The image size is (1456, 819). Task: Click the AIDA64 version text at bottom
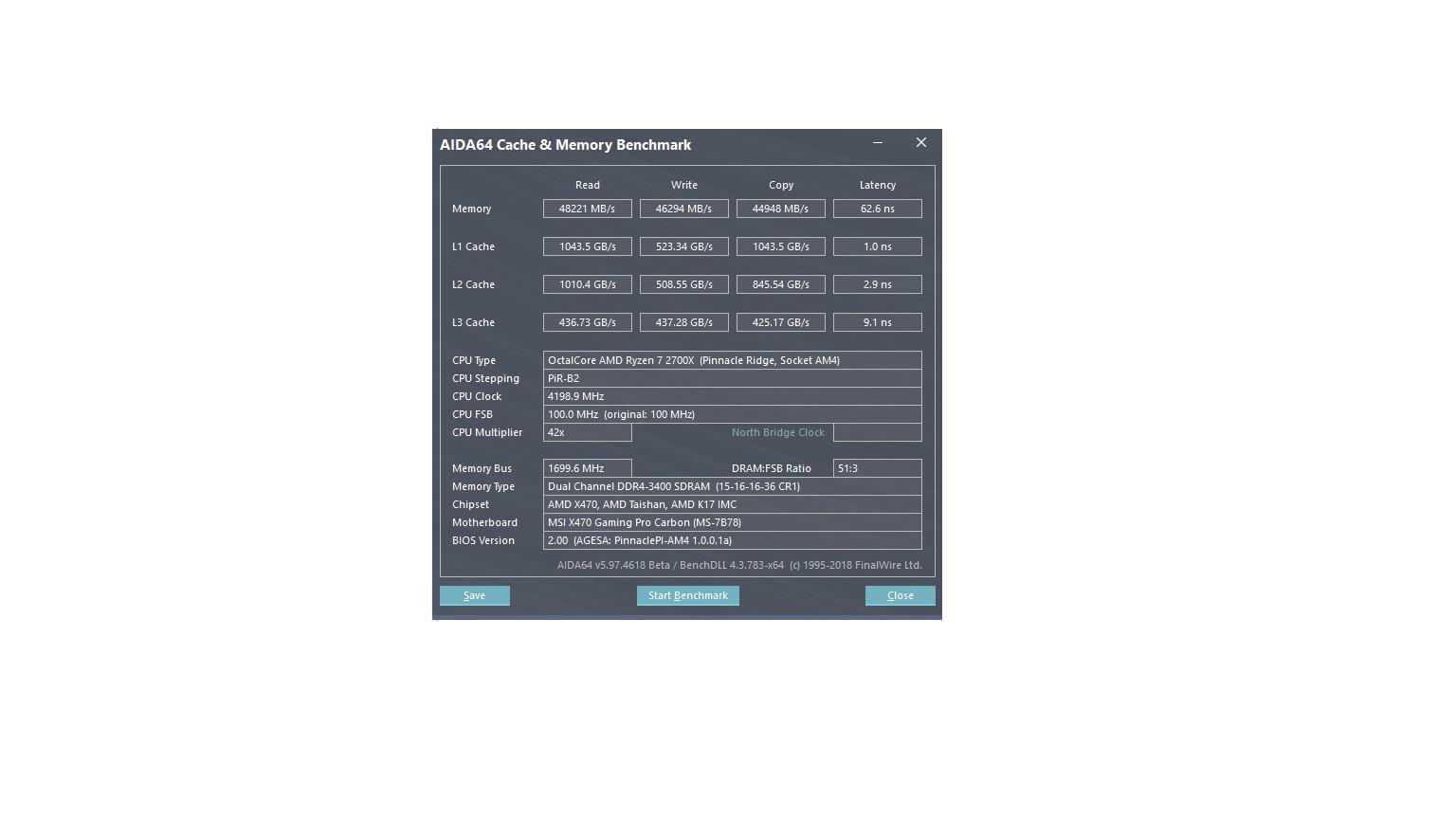pos(739,565)
